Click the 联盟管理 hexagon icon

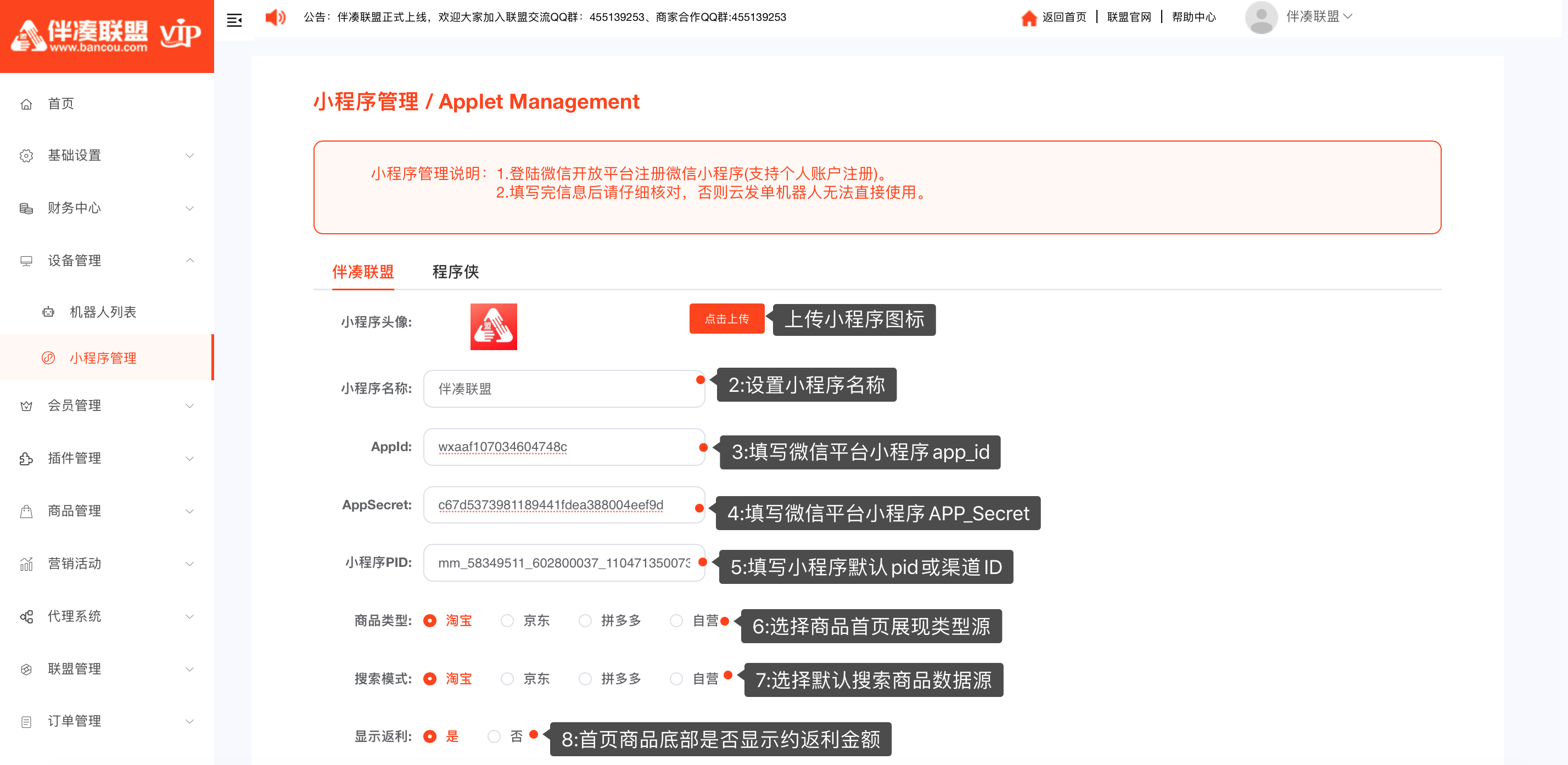tap(26, 669)
